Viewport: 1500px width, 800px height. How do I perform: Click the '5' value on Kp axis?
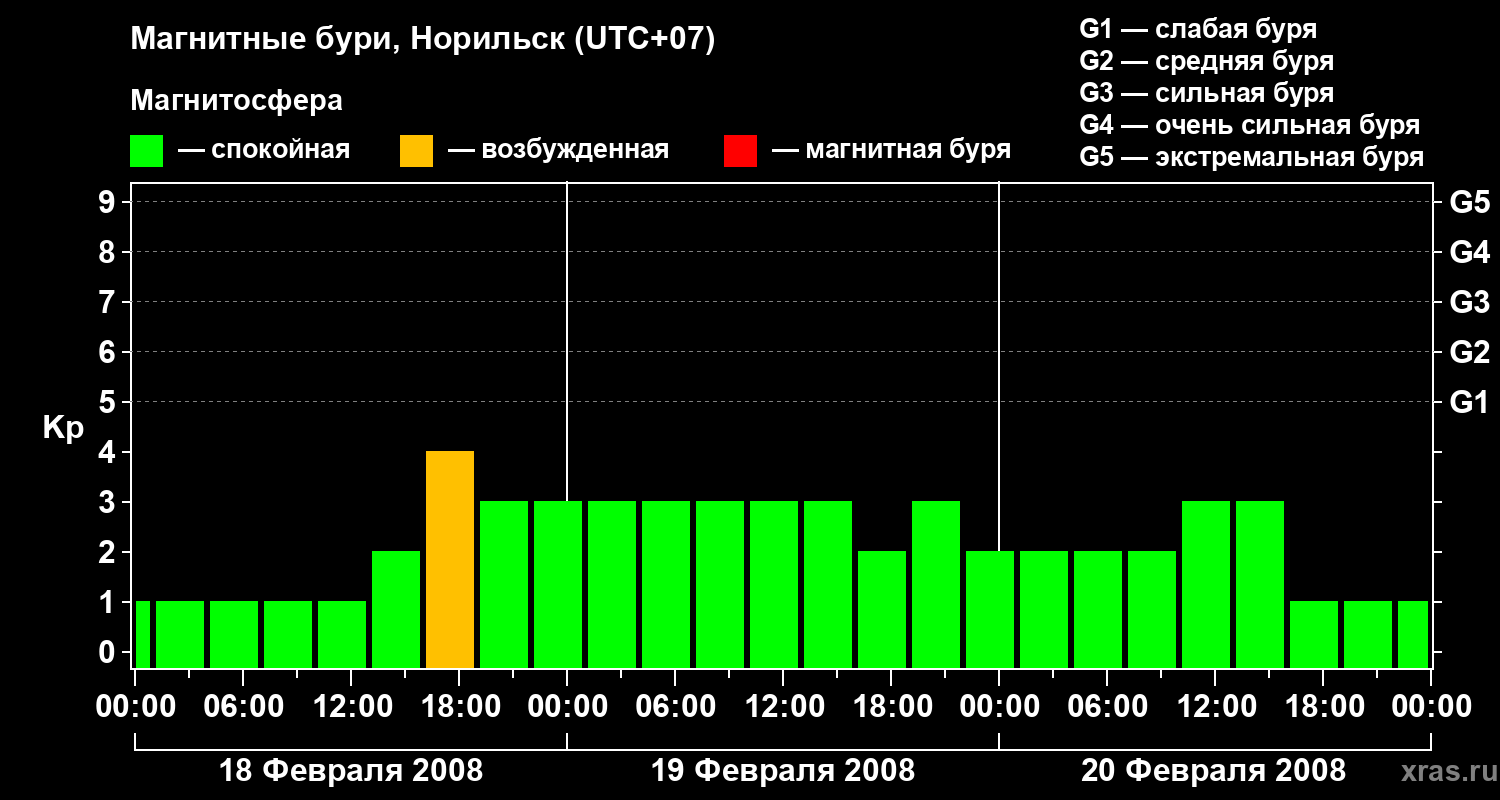click(109, 402)
